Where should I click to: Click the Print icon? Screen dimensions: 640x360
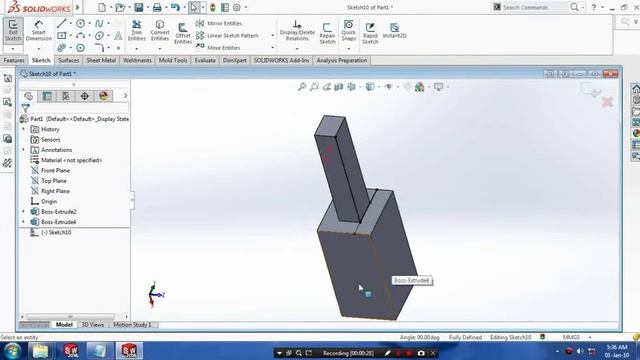[x=157, y=7]
